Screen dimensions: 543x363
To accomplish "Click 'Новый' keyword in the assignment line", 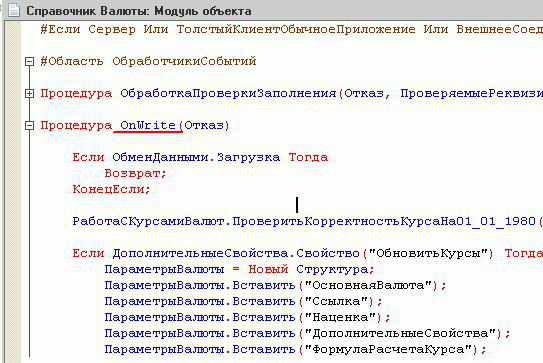I will click(x=268, y=269).
